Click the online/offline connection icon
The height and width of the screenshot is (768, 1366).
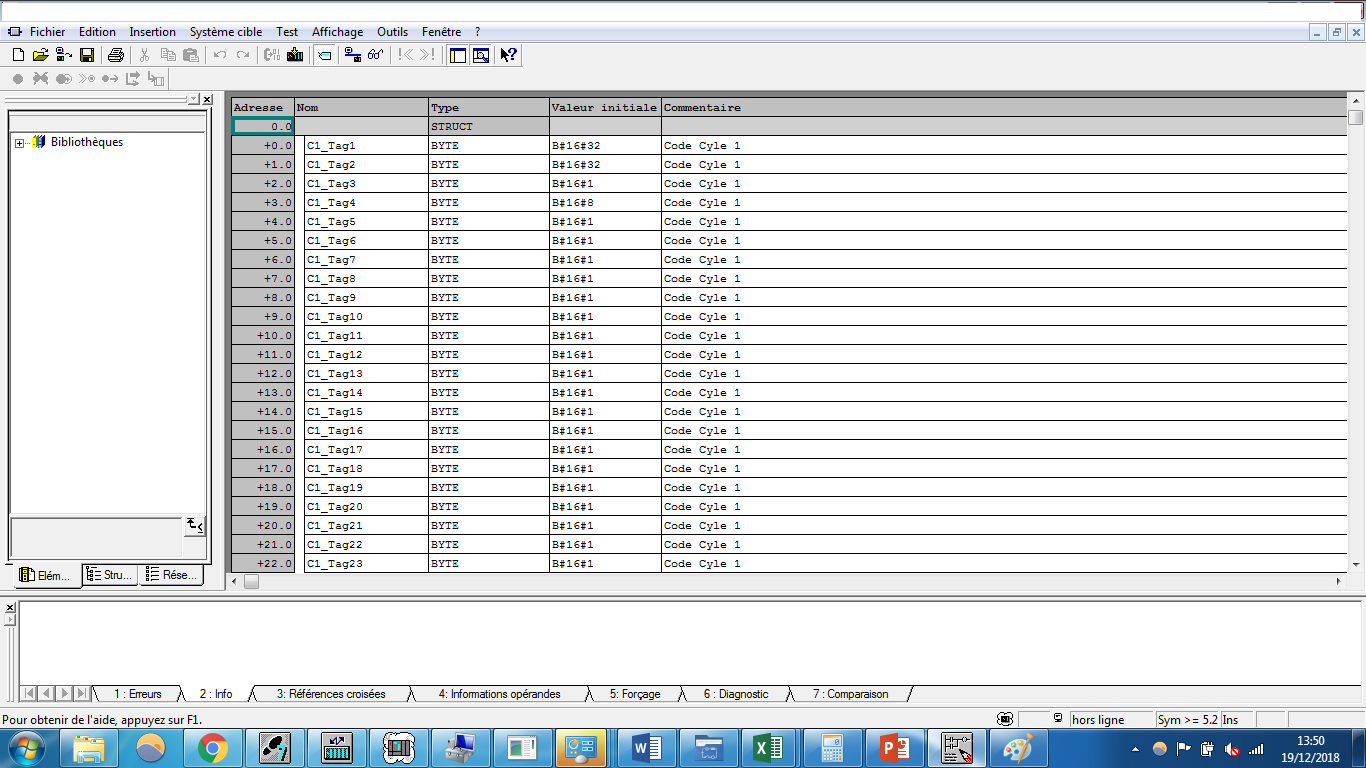[x=352, y=55]
